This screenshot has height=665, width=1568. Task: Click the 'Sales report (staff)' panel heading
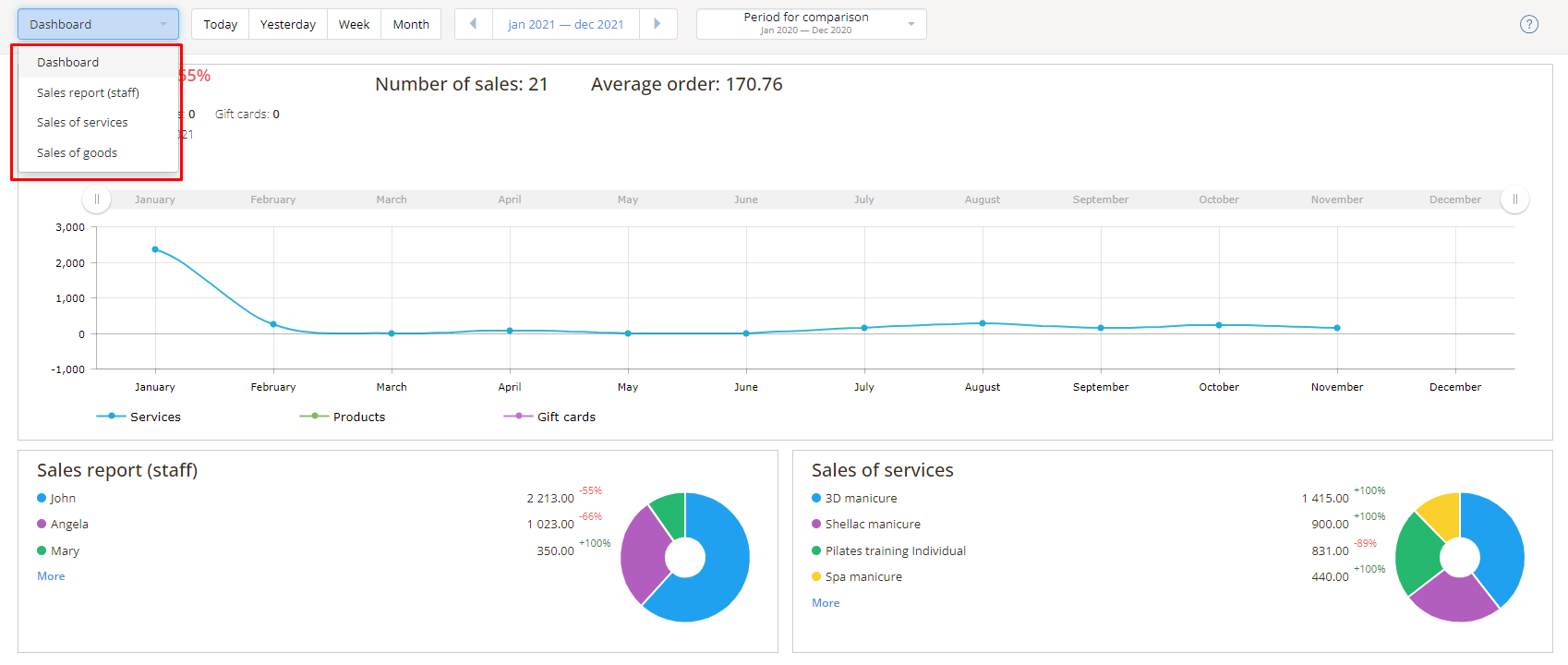[x=117, y=470]
